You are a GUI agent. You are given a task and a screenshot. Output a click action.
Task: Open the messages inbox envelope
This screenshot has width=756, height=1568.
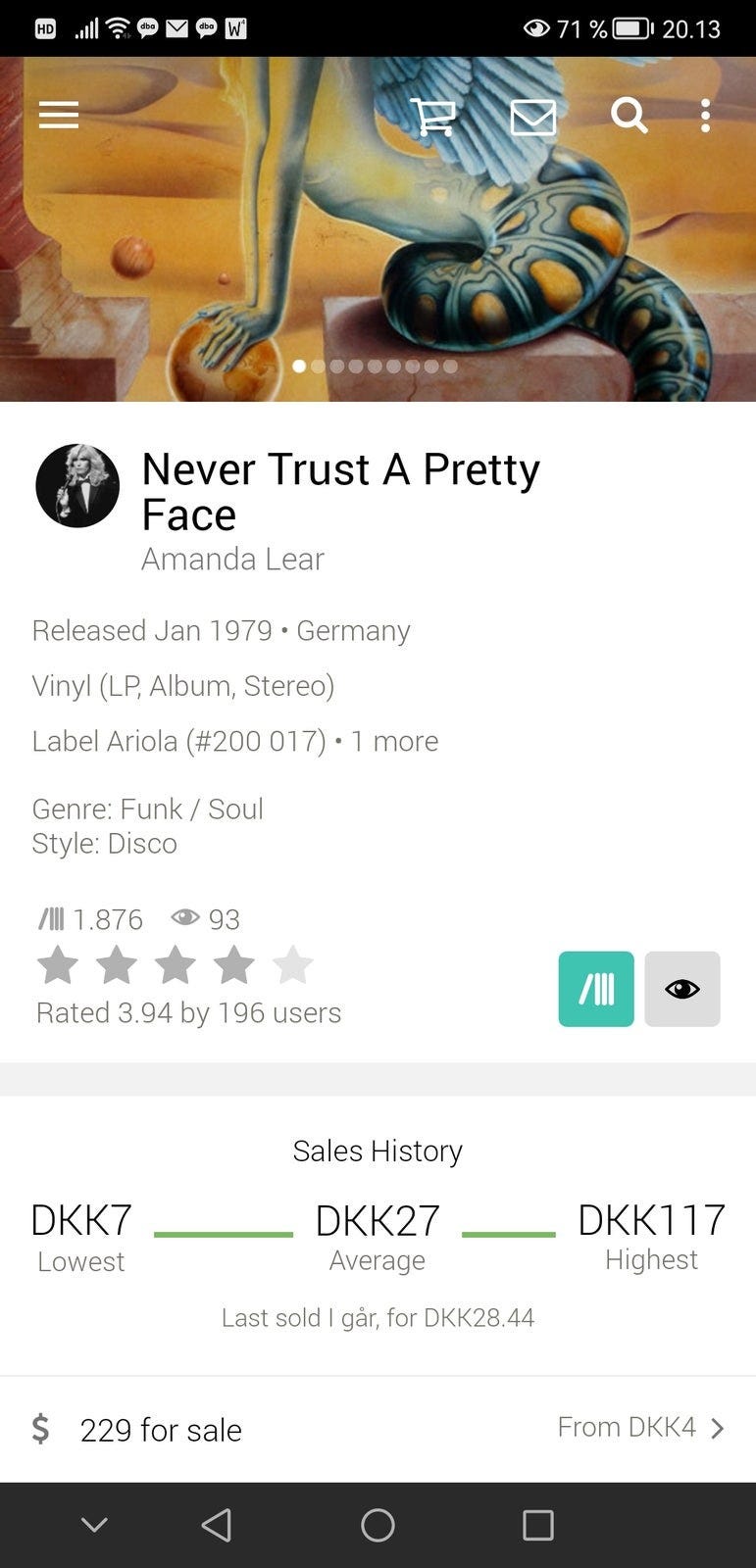point(532,118)
